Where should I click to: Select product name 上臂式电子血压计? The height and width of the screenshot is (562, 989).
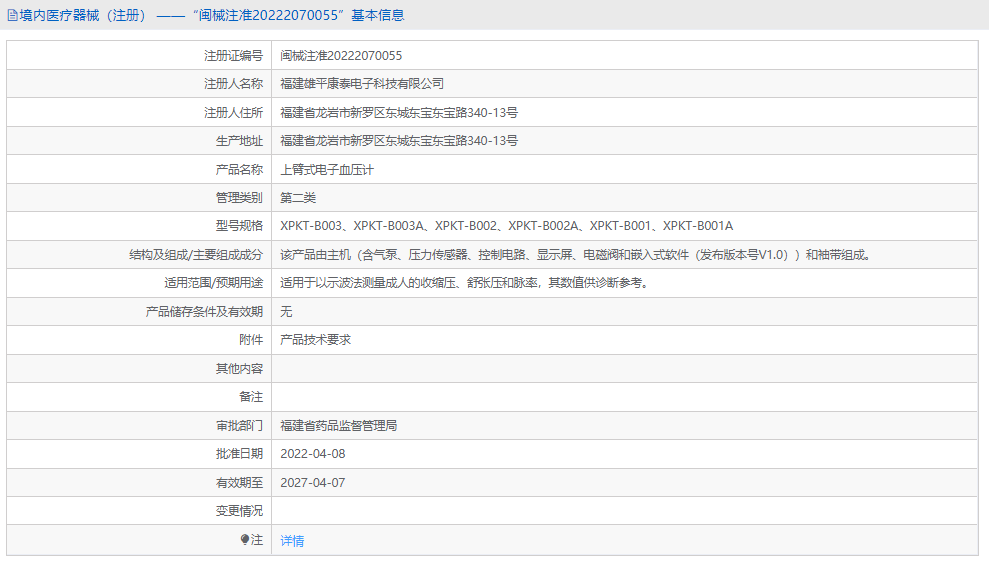tap(327, 170)
